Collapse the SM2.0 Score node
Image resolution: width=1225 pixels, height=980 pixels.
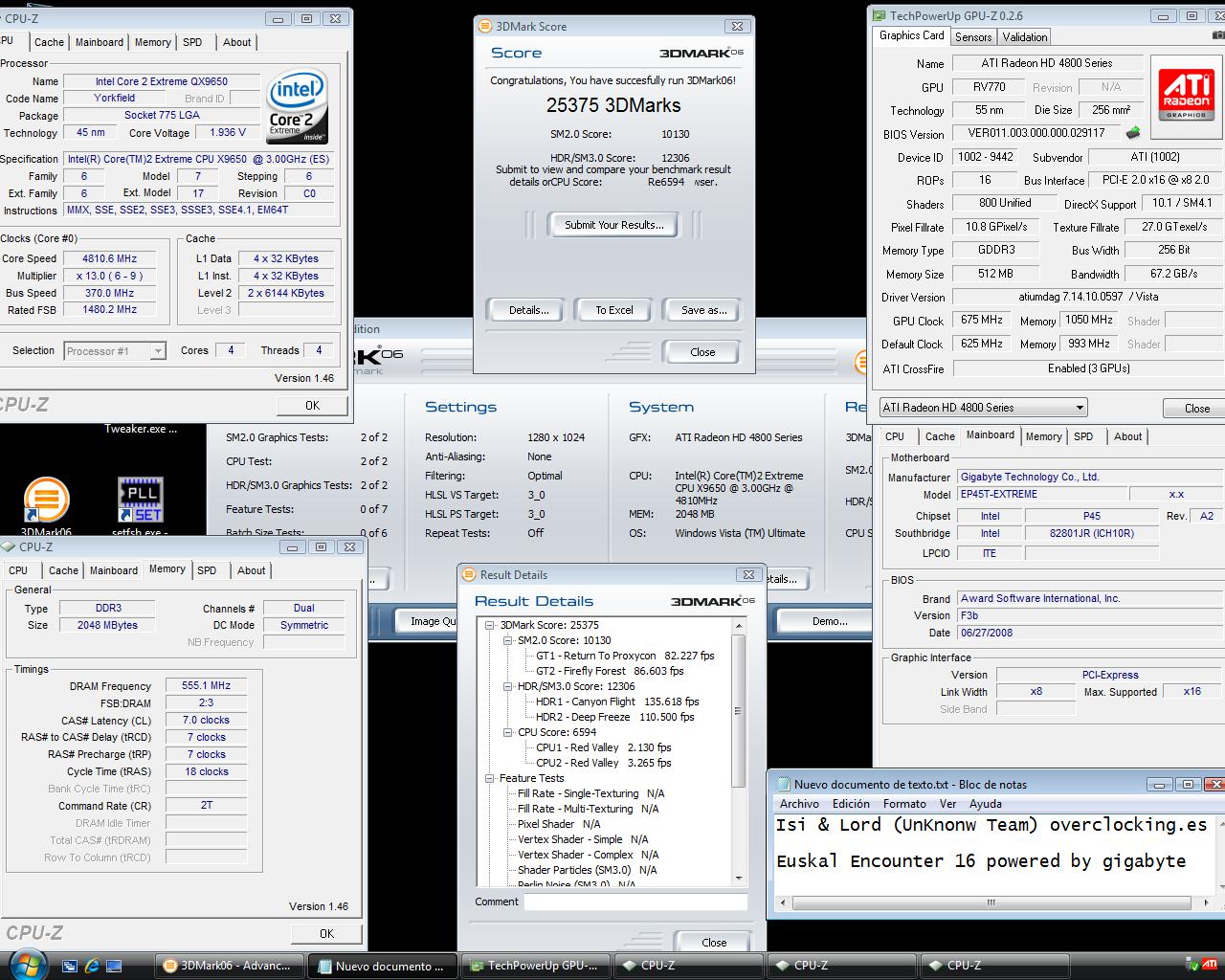tap(508, 640)
